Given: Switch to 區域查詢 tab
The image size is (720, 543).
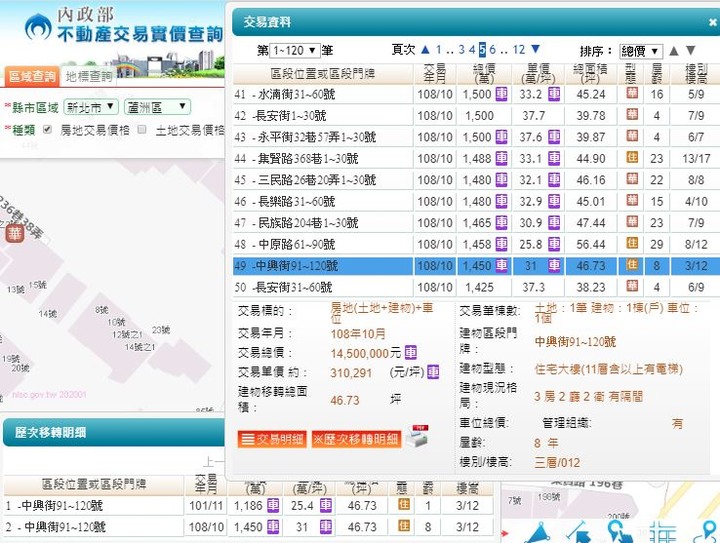Looking at the screenshot, I should 31,76.
